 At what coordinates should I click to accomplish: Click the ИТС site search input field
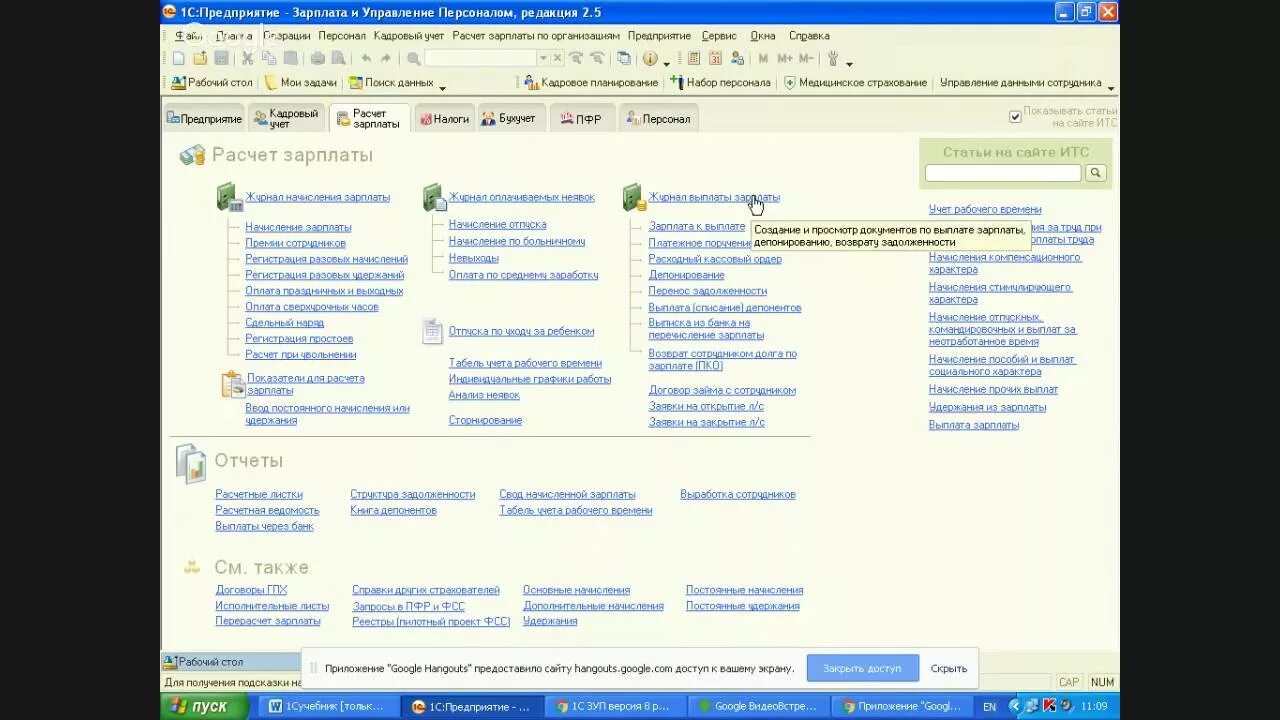pos(1003,173)
